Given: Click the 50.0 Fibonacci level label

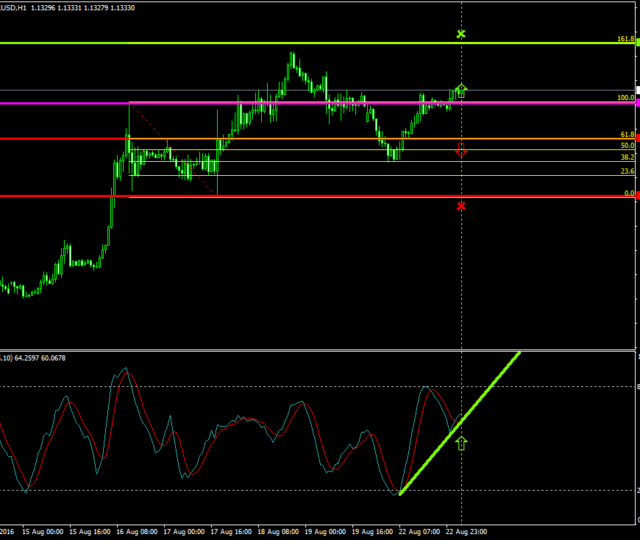Looking at the screenshot, I should 627,146.
